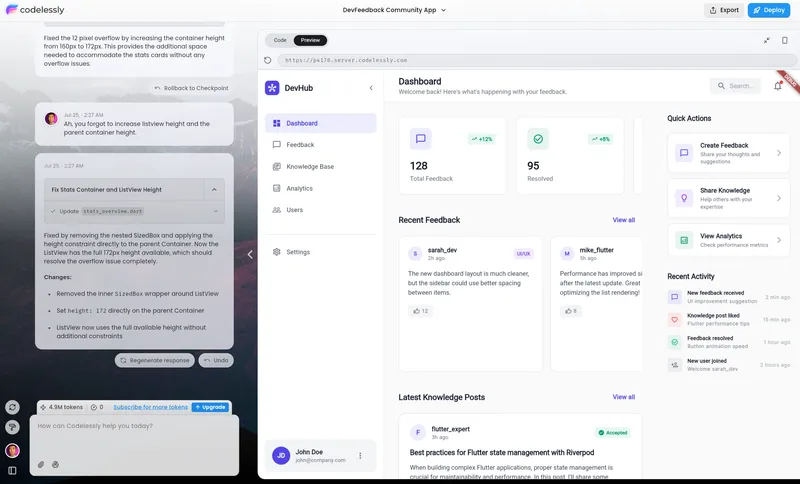
Task: Click the chat prompt input box
Action: 134,444
